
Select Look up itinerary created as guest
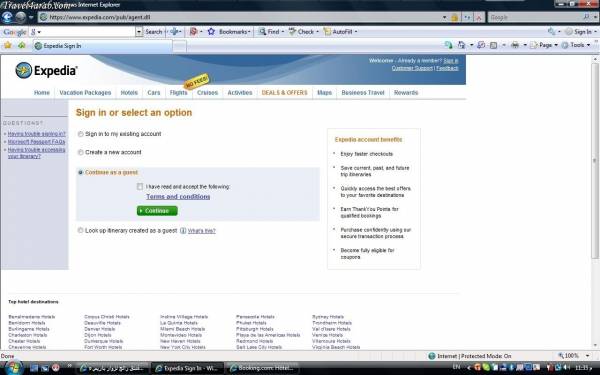(80, 230)
